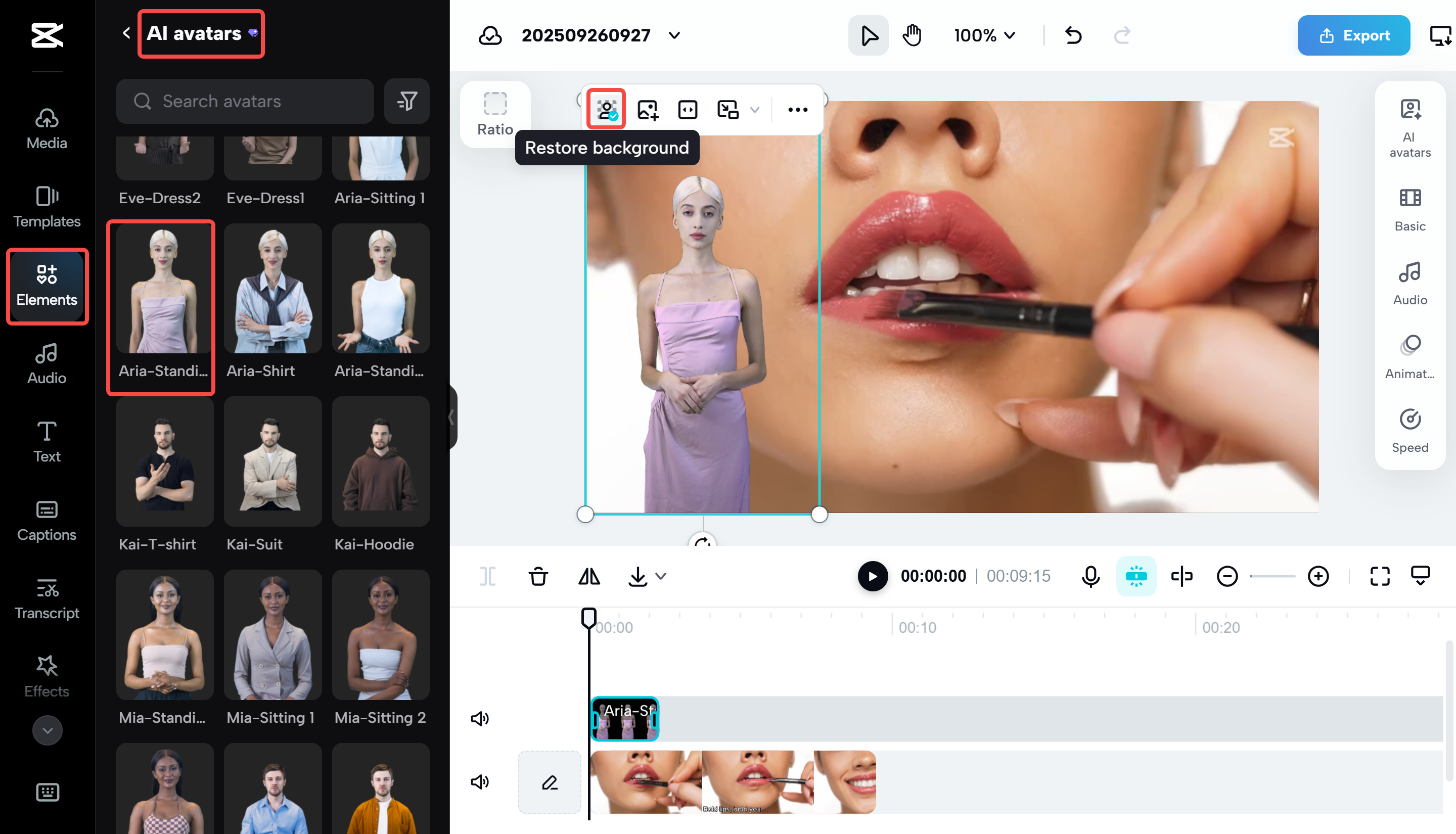Click the fit-frame icon in floating toolbar

[x=688, y=109]
